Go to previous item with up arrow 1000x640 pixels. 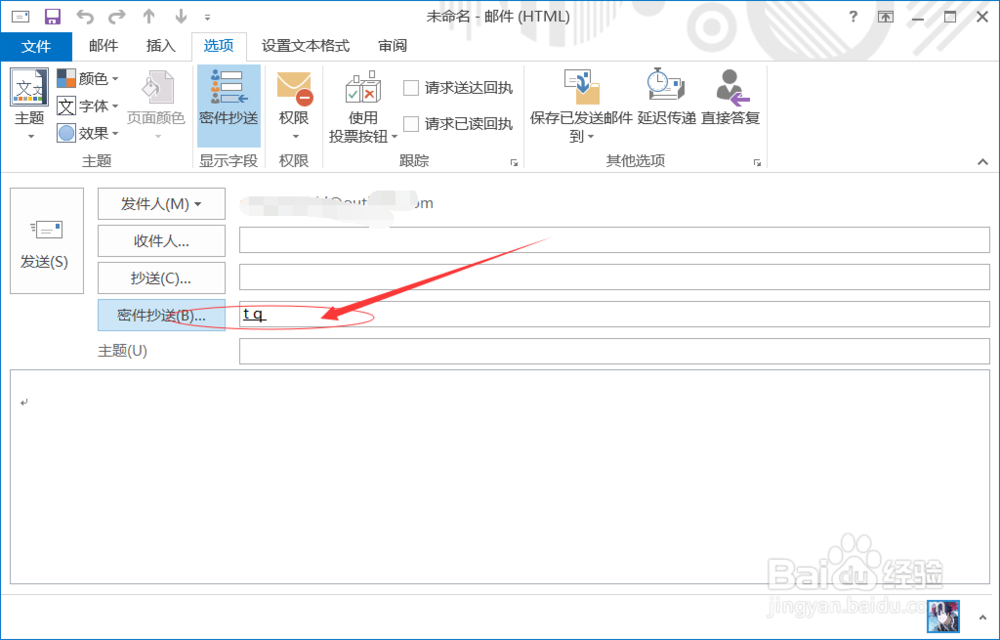149,17
